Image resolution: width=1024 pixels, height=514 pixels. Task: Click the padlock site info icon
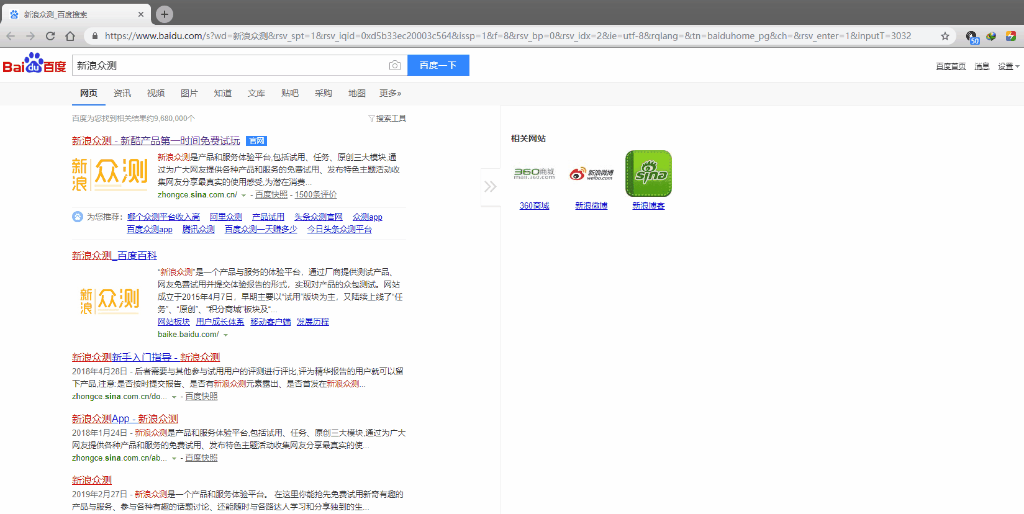[95, 36]
